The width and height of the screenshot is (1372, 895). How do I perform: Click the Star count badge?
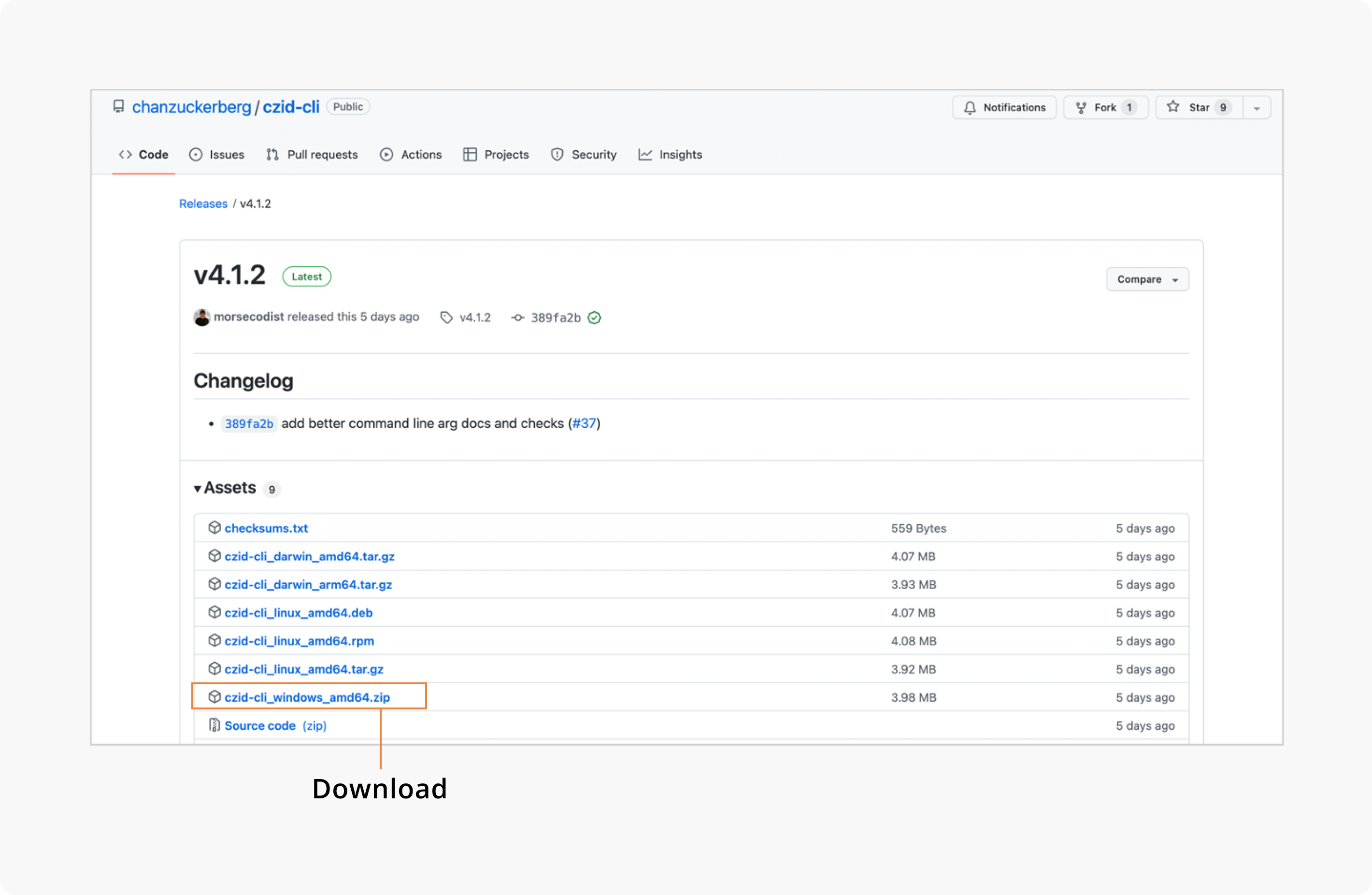1223,107
